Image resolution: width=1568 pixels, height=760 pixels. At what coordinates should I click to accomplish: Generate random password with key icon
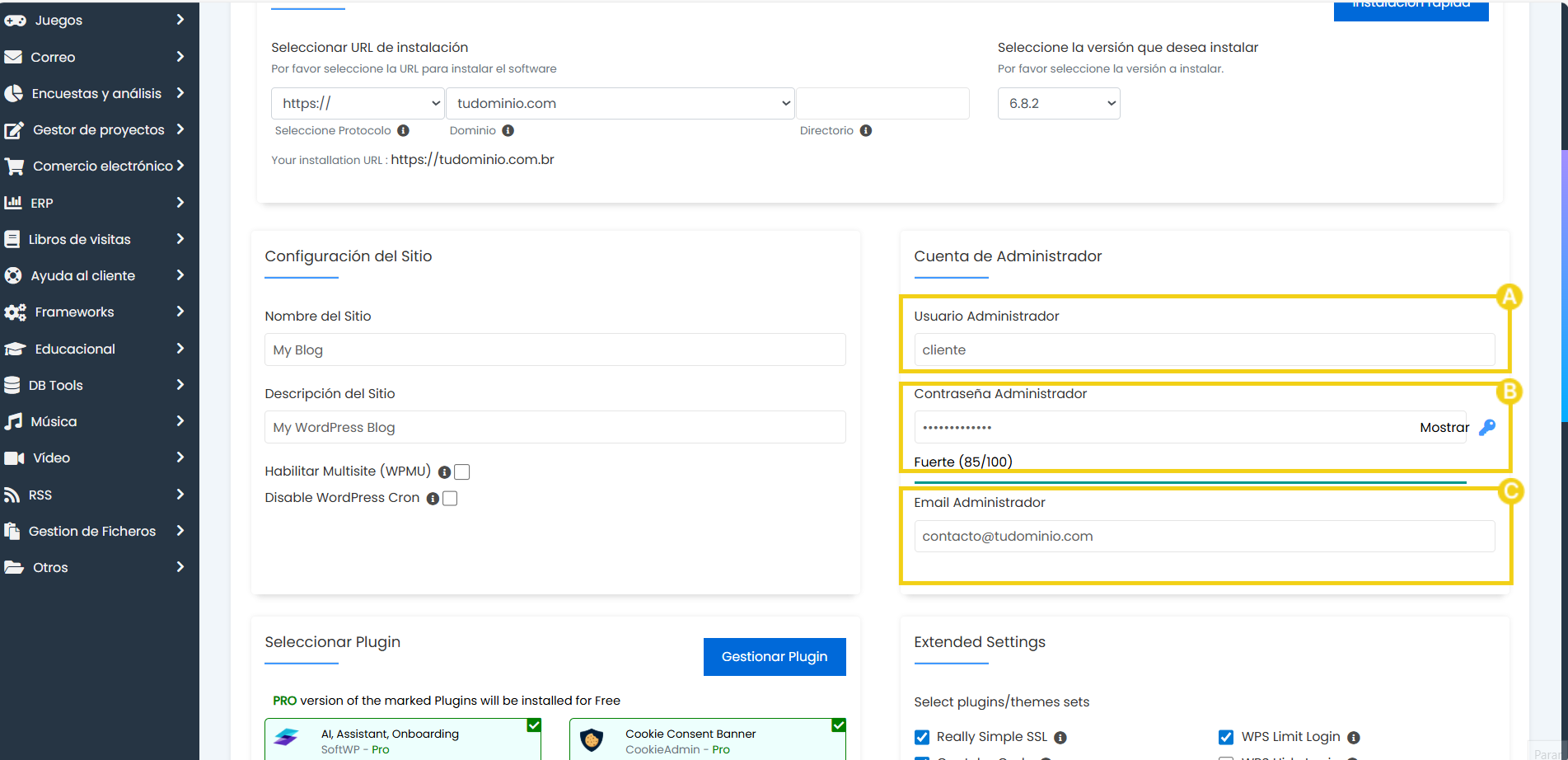[x=1487, y=427]
